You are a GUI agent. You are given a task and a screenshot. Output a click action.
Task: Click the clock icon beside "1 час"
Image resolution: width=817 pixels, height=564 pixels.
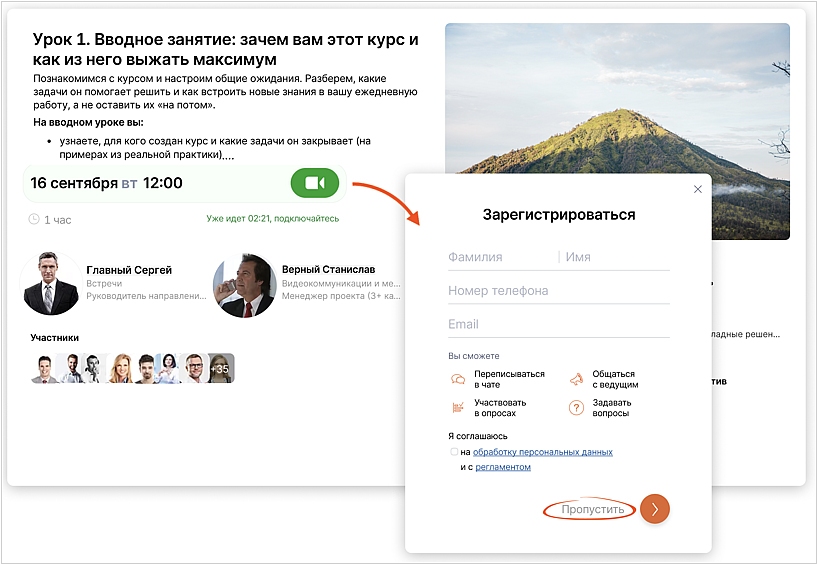pos(34,219)
